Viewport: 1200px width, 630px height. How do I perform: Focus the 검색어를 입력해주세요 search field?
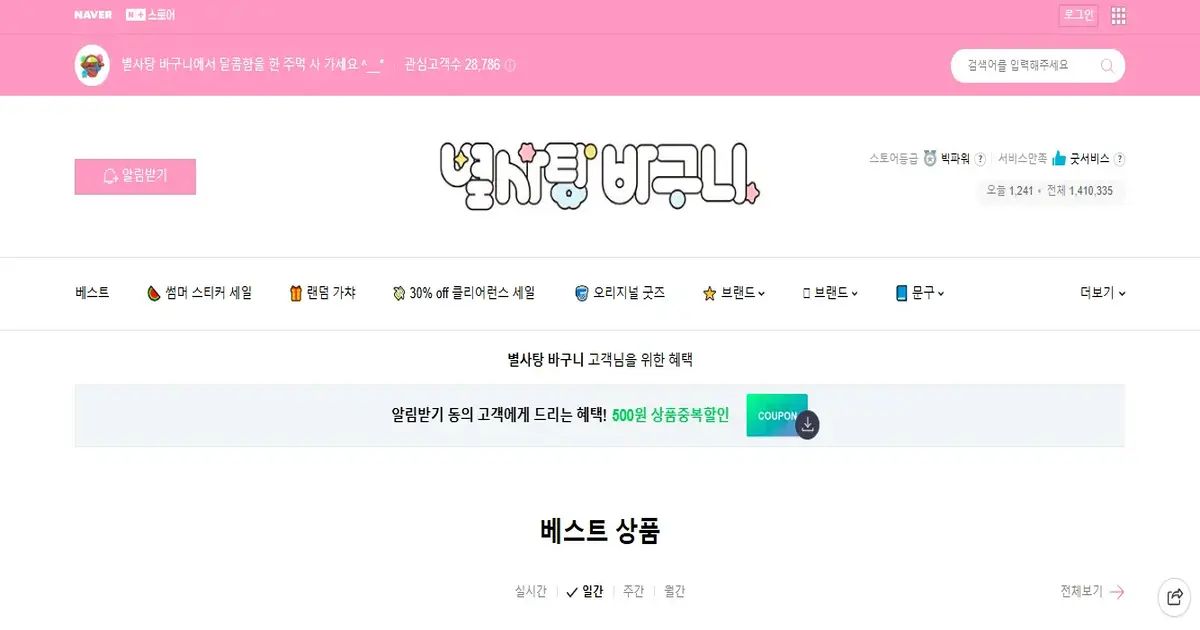[1025, 65]
